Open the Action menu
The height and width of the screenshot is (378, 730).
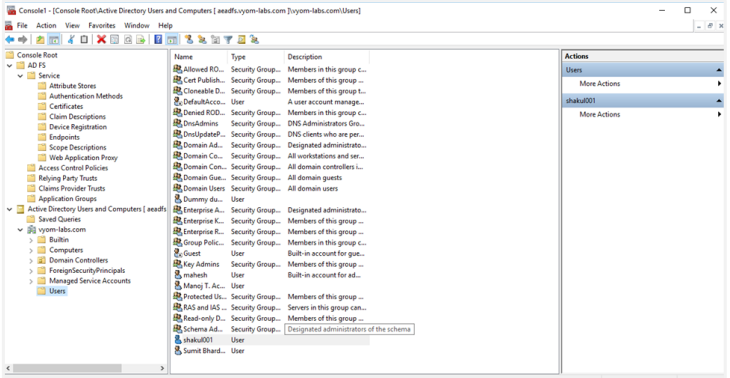click(46, 26)
